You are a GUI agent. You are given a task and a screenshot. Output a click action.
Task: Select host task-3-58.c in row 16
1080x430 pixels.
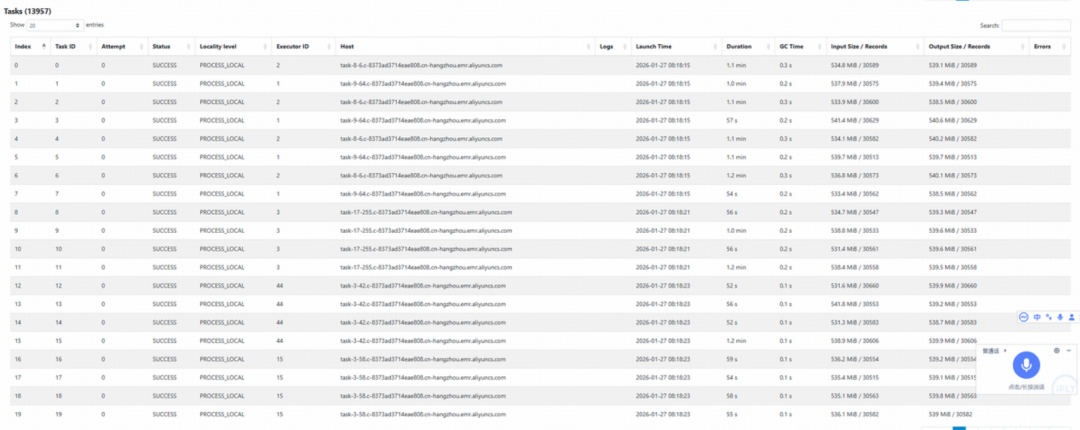pyautogui.click(x=423, y=359)
